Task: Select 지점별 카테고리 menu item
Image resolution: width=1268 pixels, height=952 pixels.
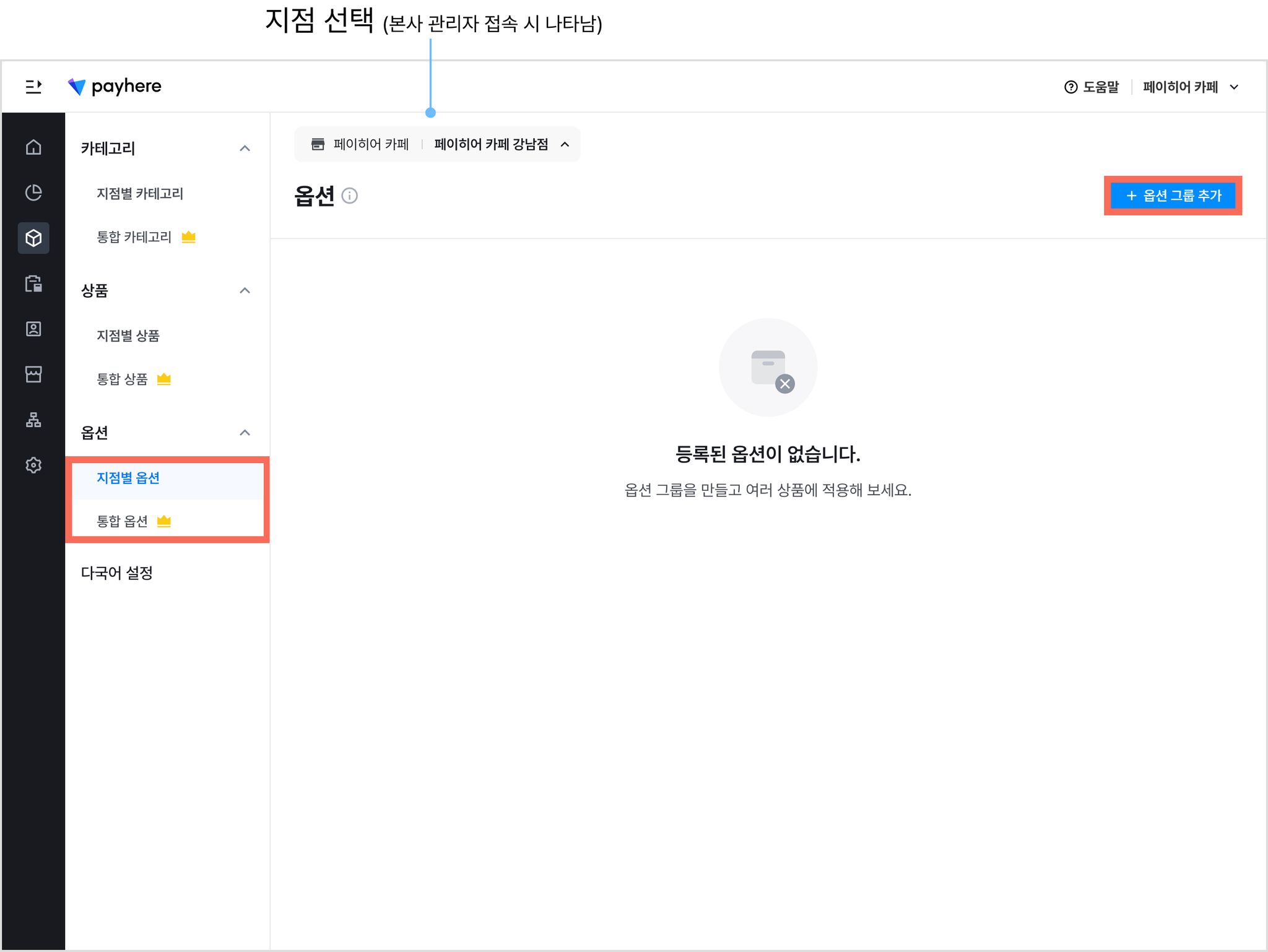Action: click(x=140, y=194)
